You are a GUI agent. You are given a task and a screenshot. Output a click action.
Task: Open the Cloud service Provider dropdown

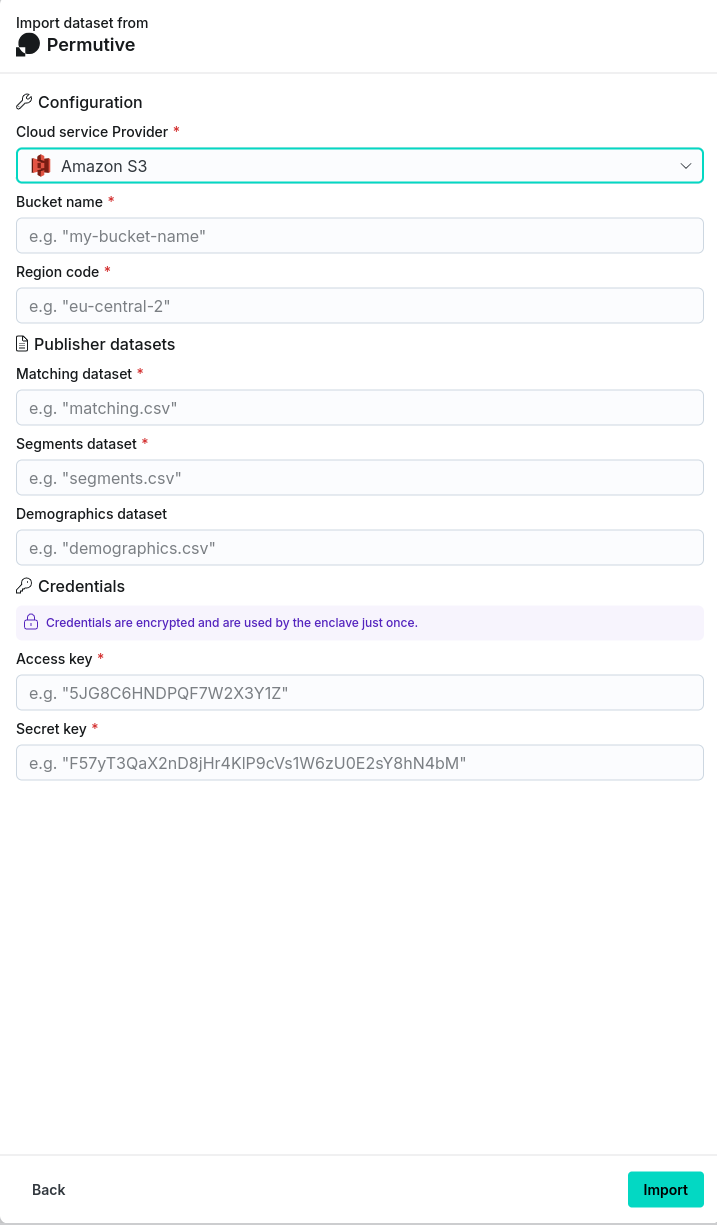pos(359,166)
